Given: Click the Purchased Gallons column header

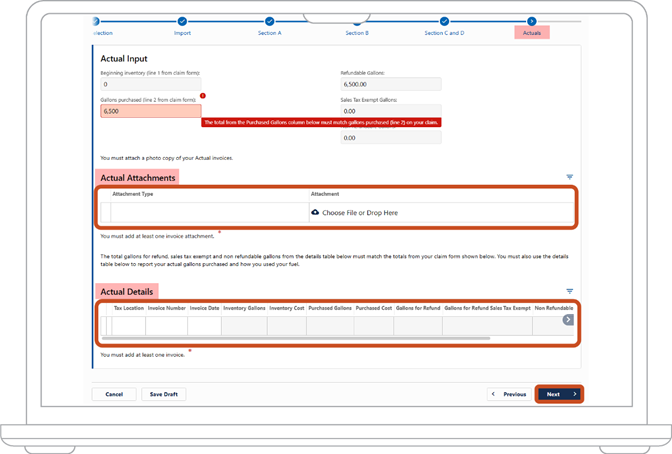Looking at the screenshot, I should click(x=330, y=308).
